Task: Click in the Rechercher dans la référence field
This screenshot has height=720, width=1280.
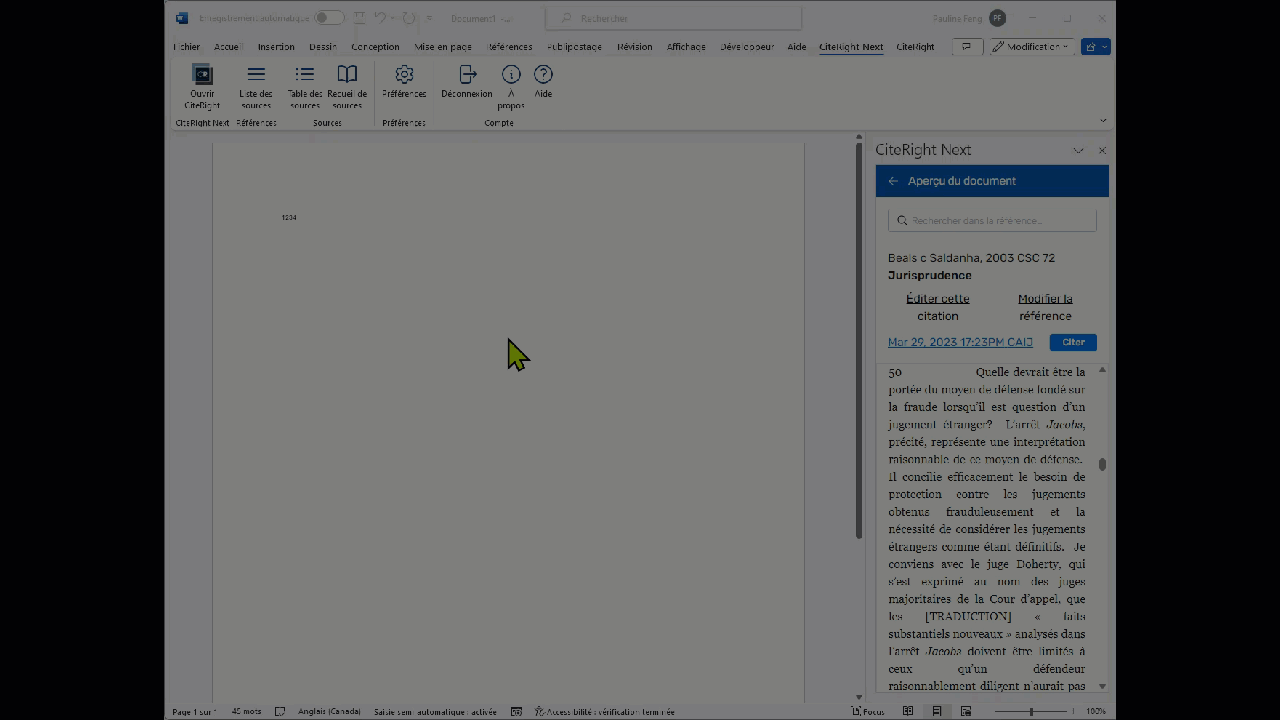Action: [x=992, y=220]
